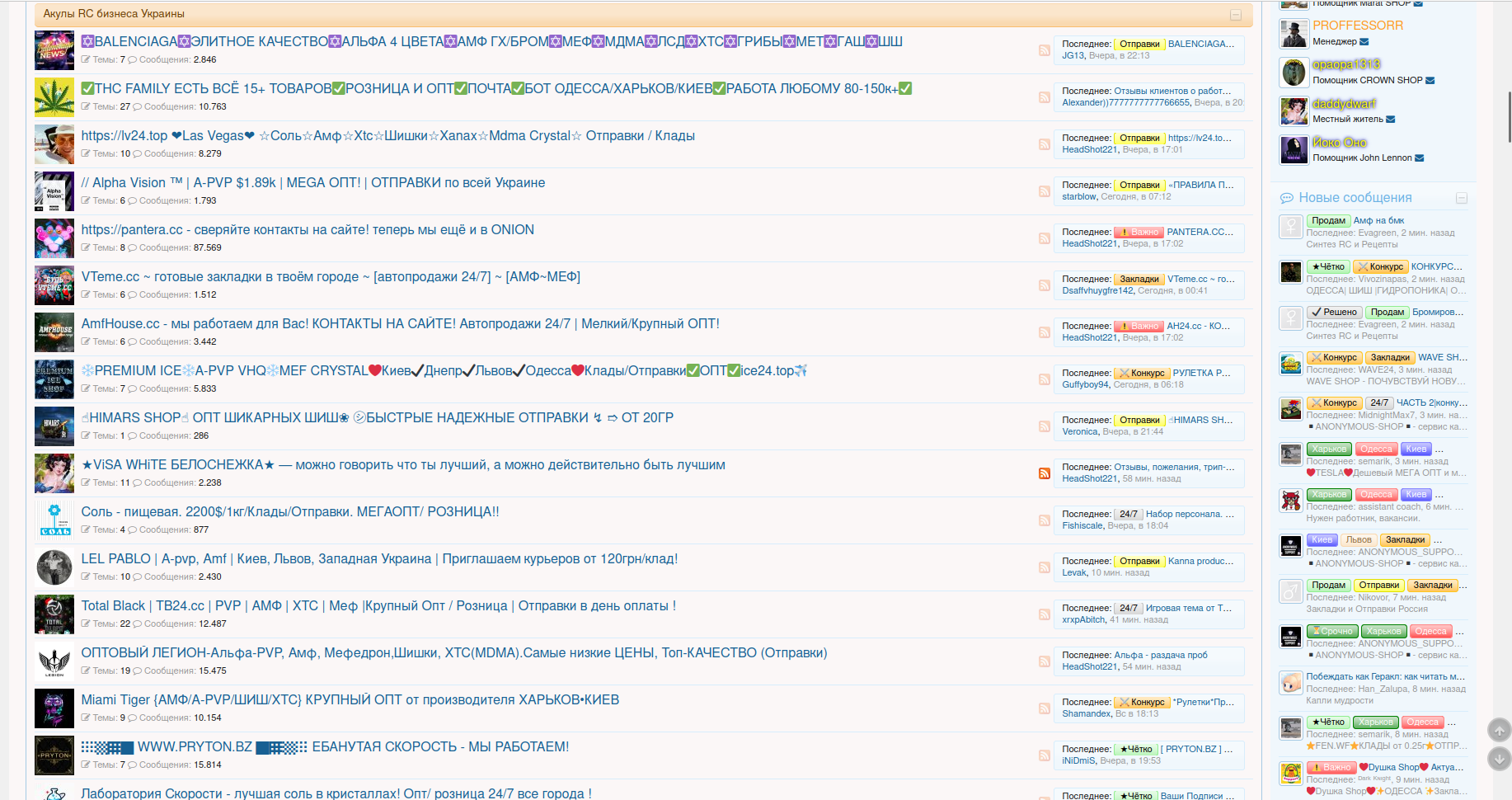Click Конкурс tag in PREMIUM ICE last post
The height and width of the screenshot is (800, 1512).
point(1142,374)
